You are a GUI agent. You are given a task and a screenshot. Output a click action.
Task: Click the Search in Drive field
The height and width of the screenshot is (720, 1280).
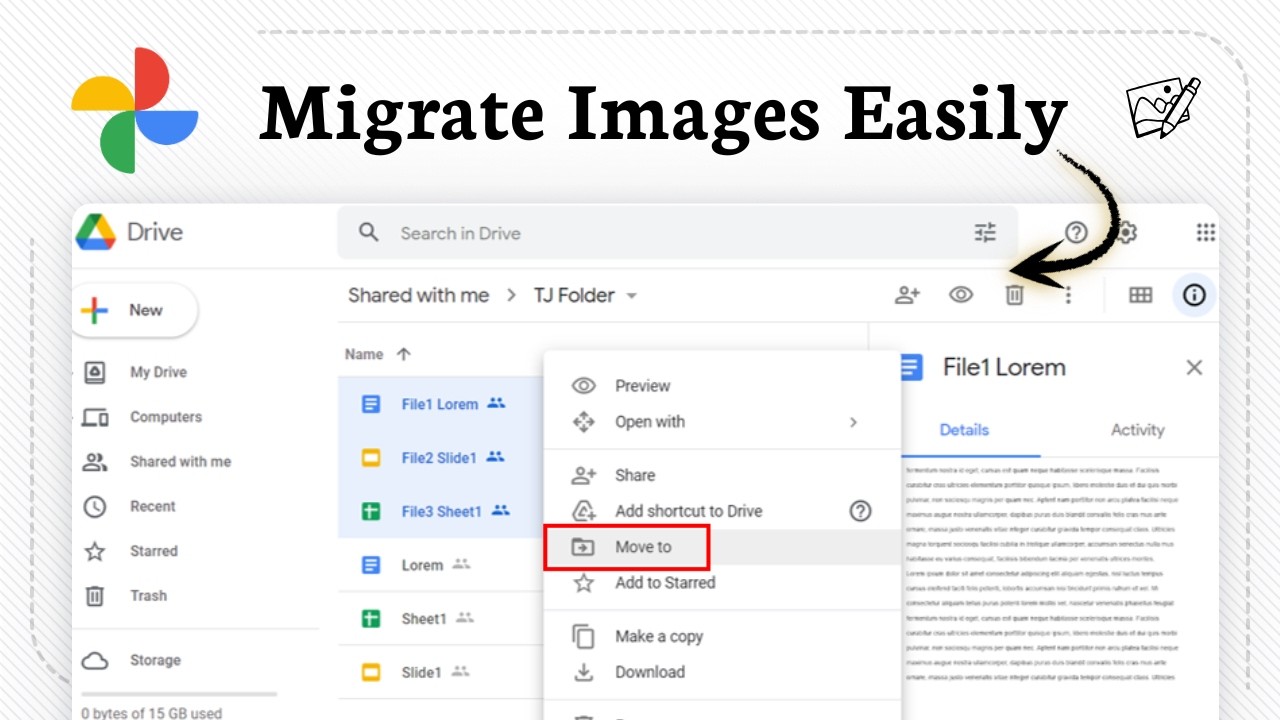677,233
